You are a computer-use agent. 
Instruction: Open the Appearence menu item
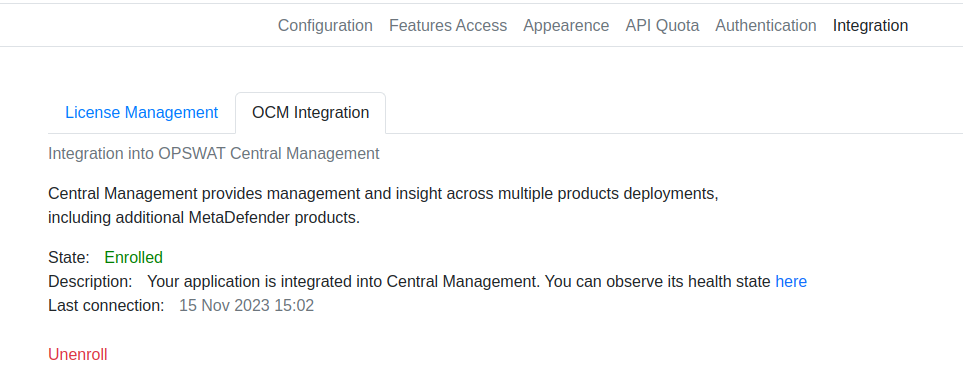tap(566, 26)
